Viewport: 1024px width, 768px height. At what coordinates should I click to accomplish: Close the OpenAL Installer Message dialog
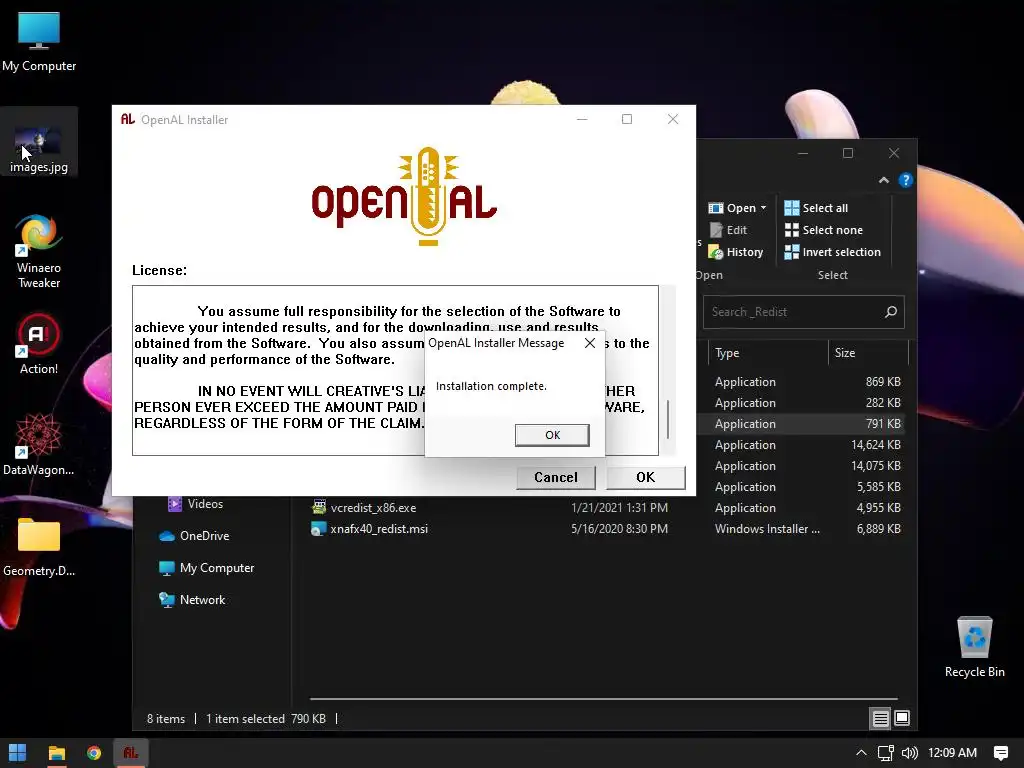tap(590, 343)
